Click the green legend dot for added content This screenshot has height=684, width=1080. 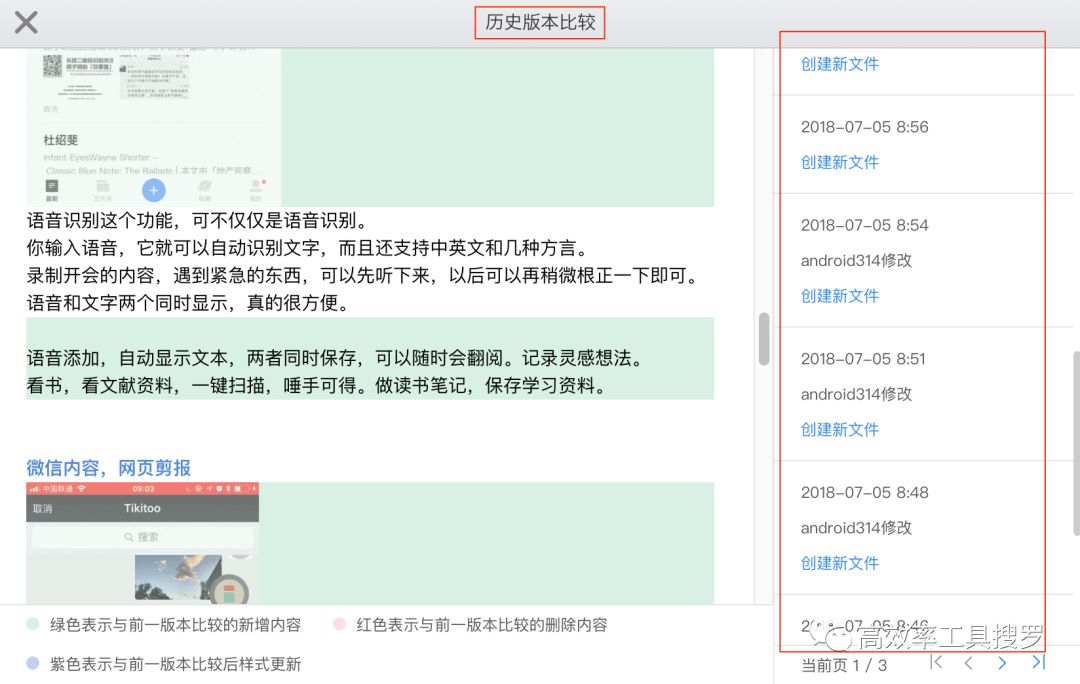click(32, 624)
